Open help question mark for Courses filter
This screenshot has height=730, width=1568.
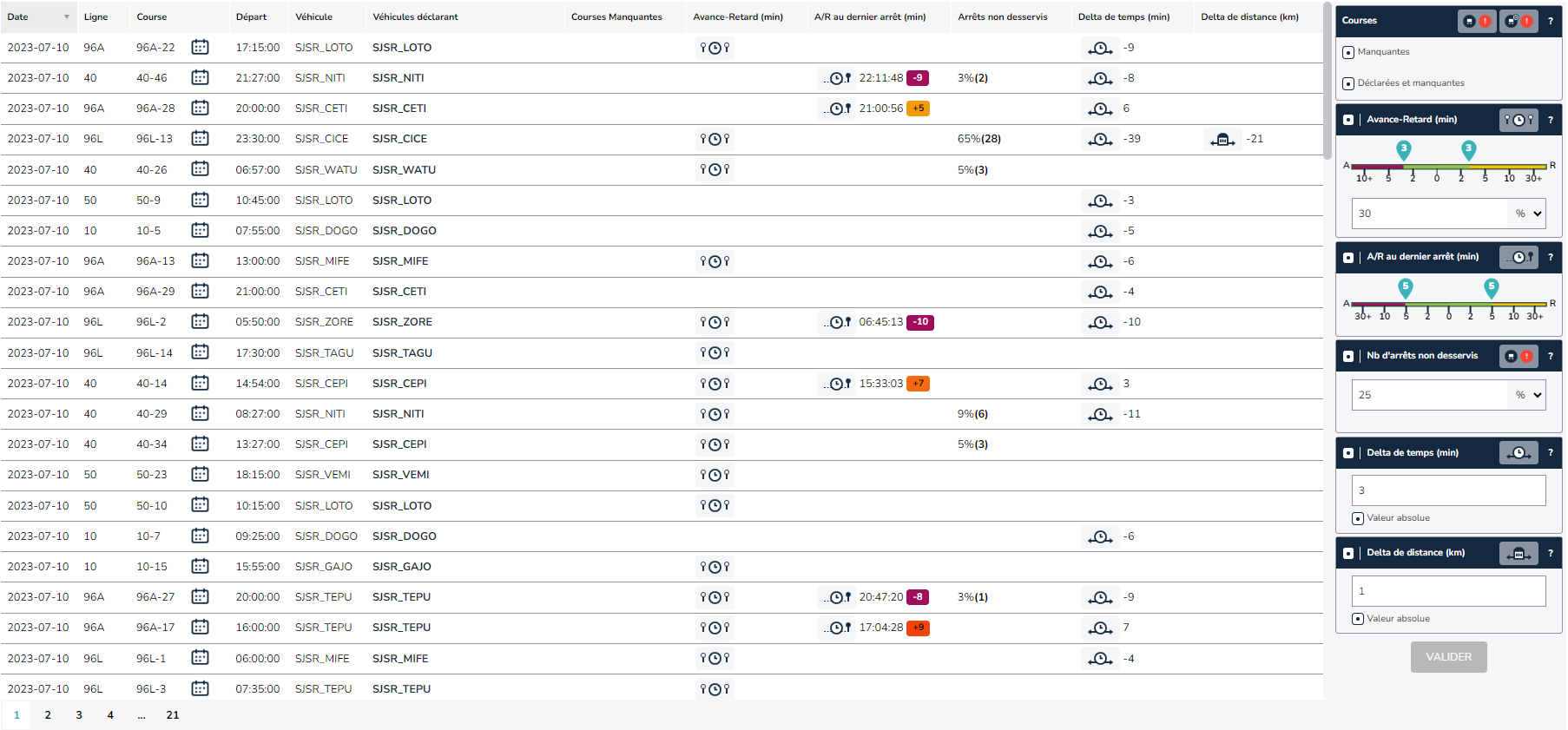tap(1551, 21)
